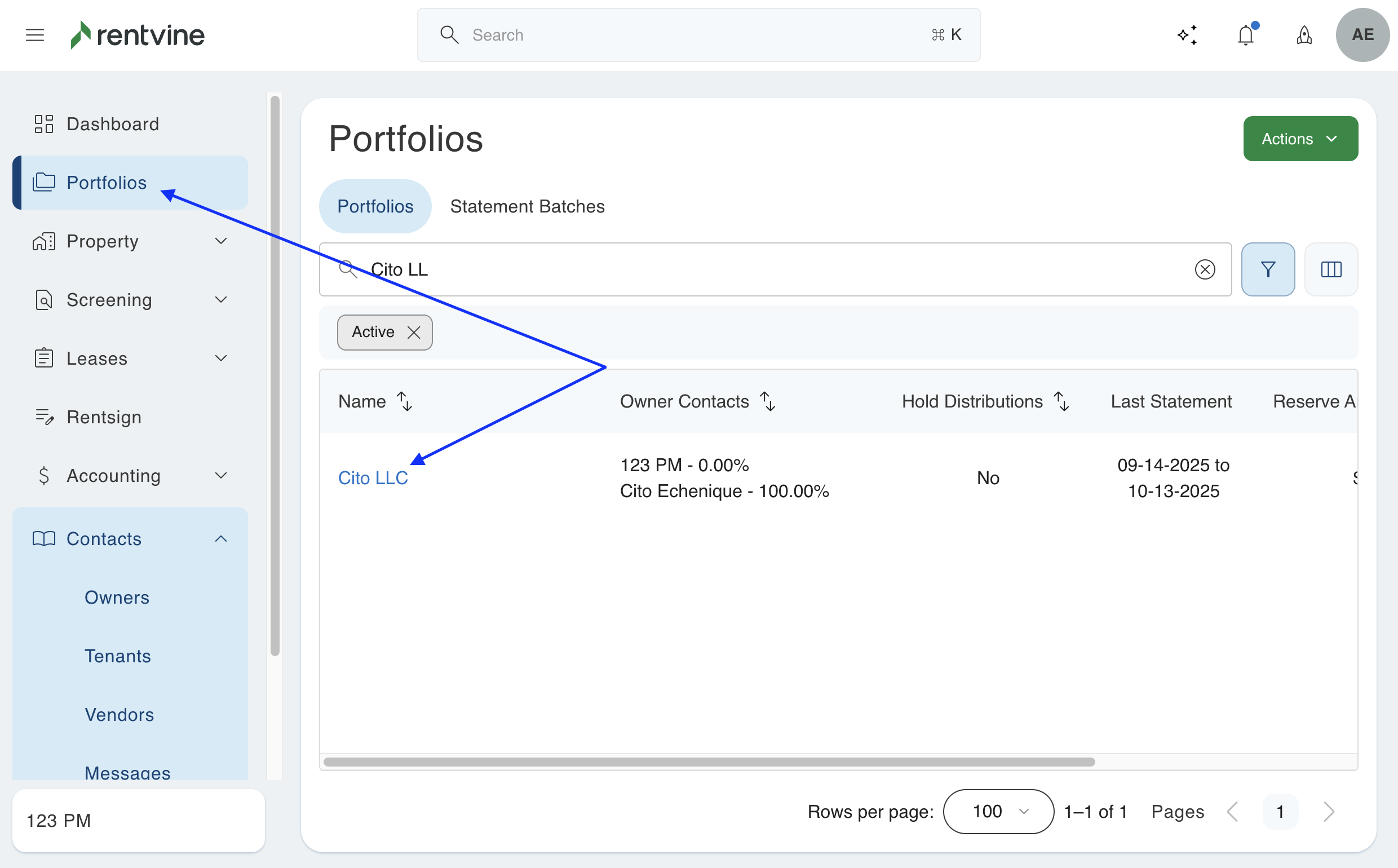Open the rows per page dropdown
Image resolution: width=1398 pixels, height=868 pixels.
[x=998, y=811]
